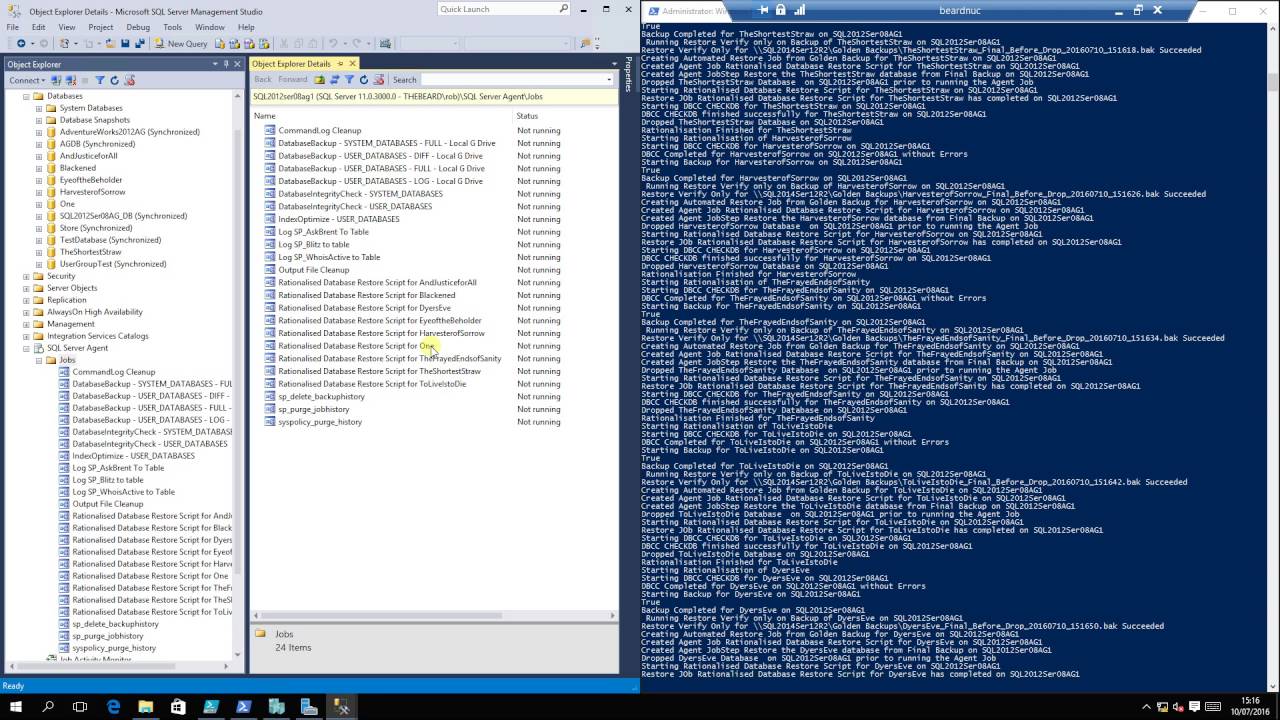
Task: Select CommandLog Cleanup job in details list
Action: tap(319, 131)
